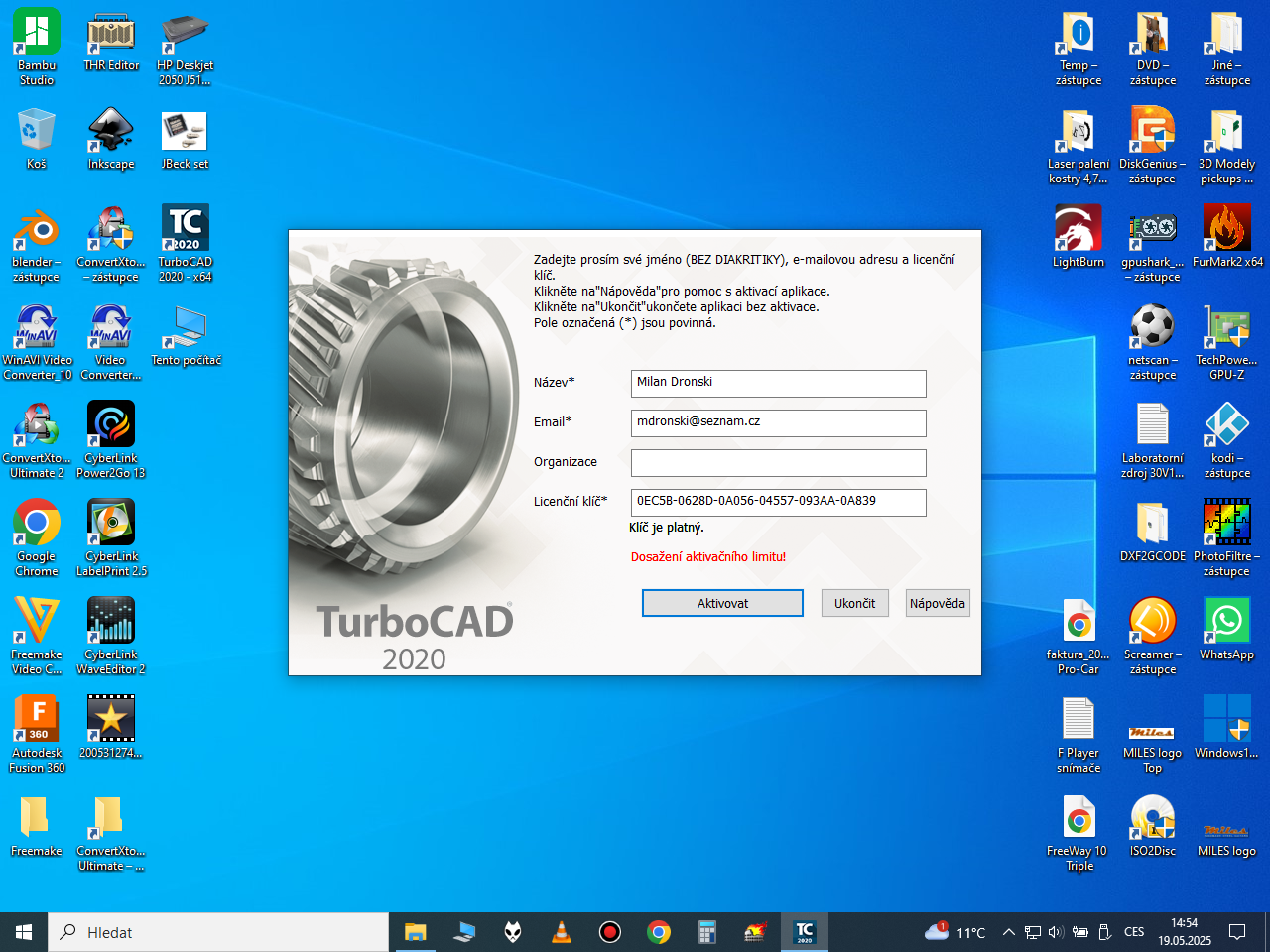Select ConvertXto... Ultimate 2 desktop icon
1270x952 pixels.
pos(37,440)
